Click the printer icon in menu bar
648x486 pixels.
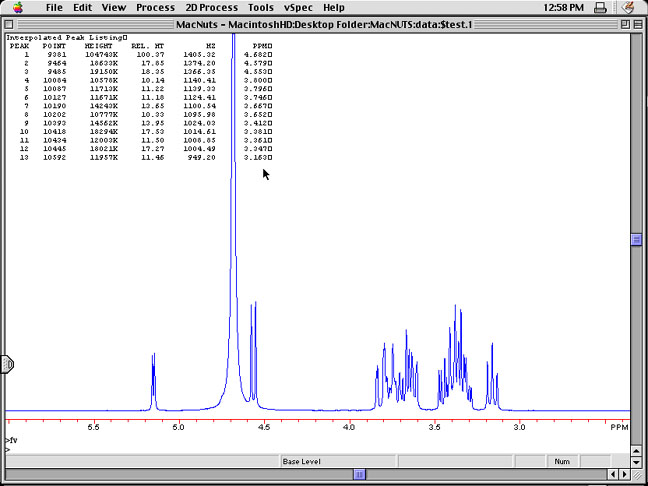[599, 8]
